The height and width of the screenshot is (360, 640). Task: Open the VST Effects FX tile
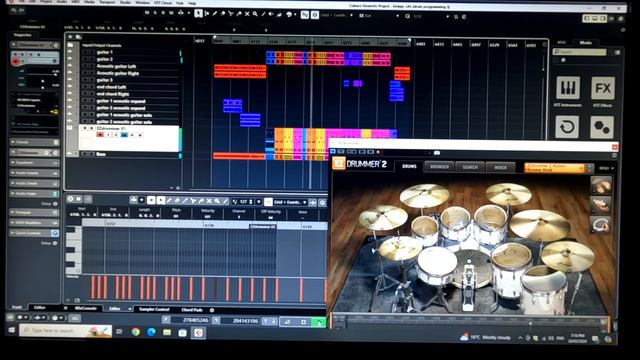(x=603, y=88)
